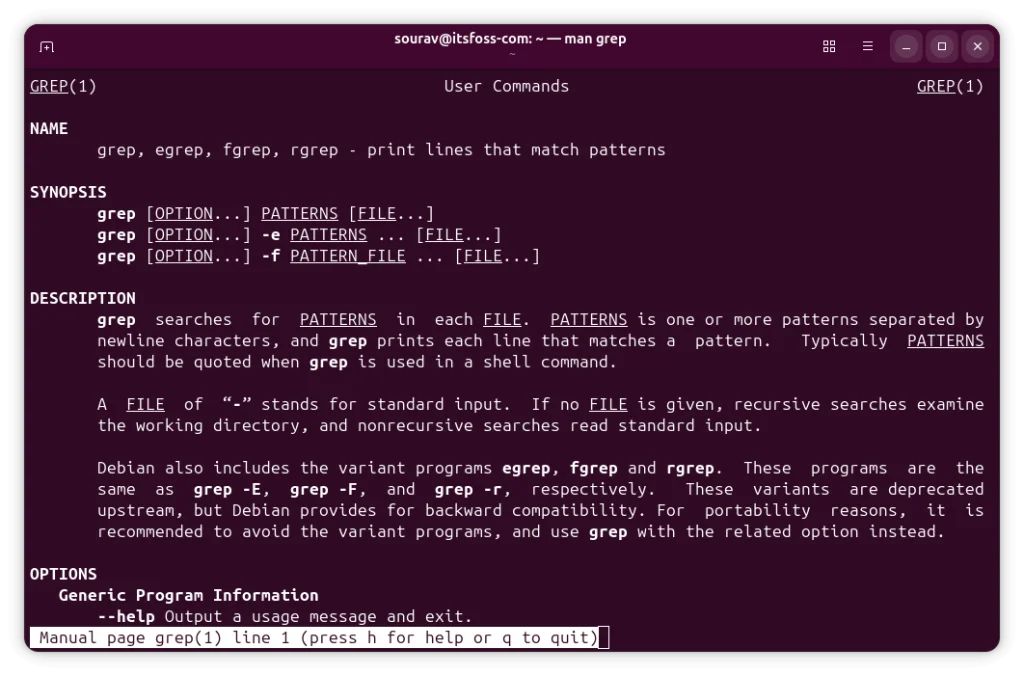Minimize the terminal window

[904, 46]
